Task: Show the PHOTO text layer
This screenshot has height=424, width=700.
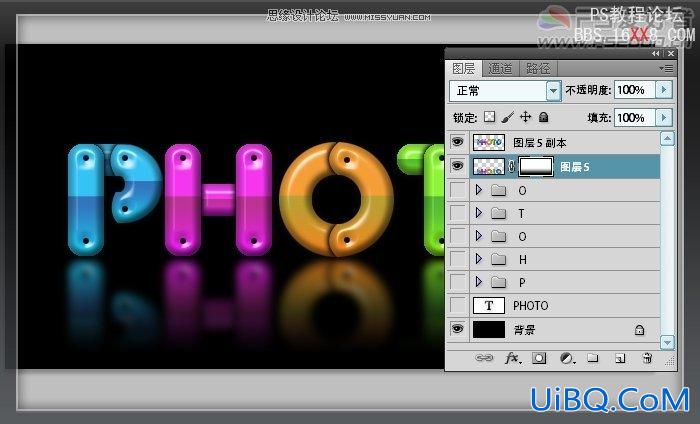Action: [x=458, y=306]
